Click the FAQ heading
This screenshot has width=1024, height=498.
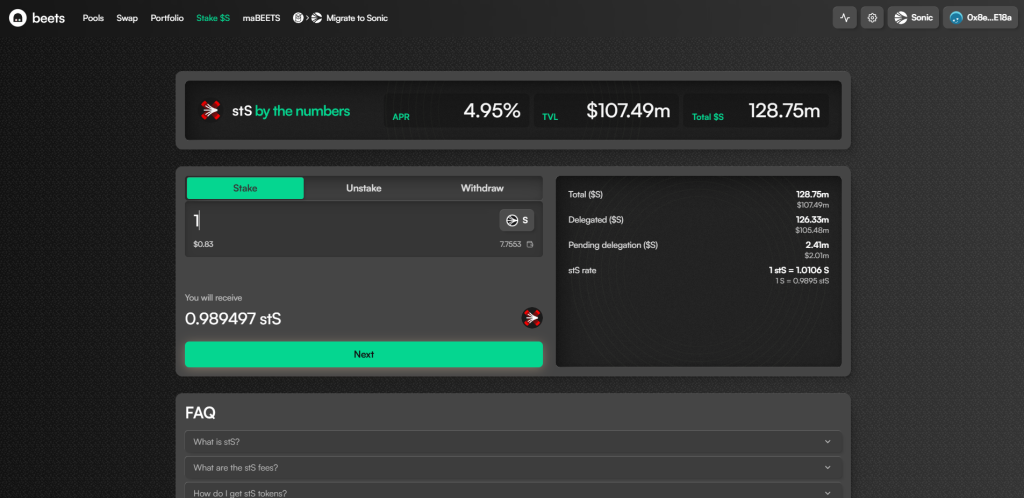[x=200, y=413]
